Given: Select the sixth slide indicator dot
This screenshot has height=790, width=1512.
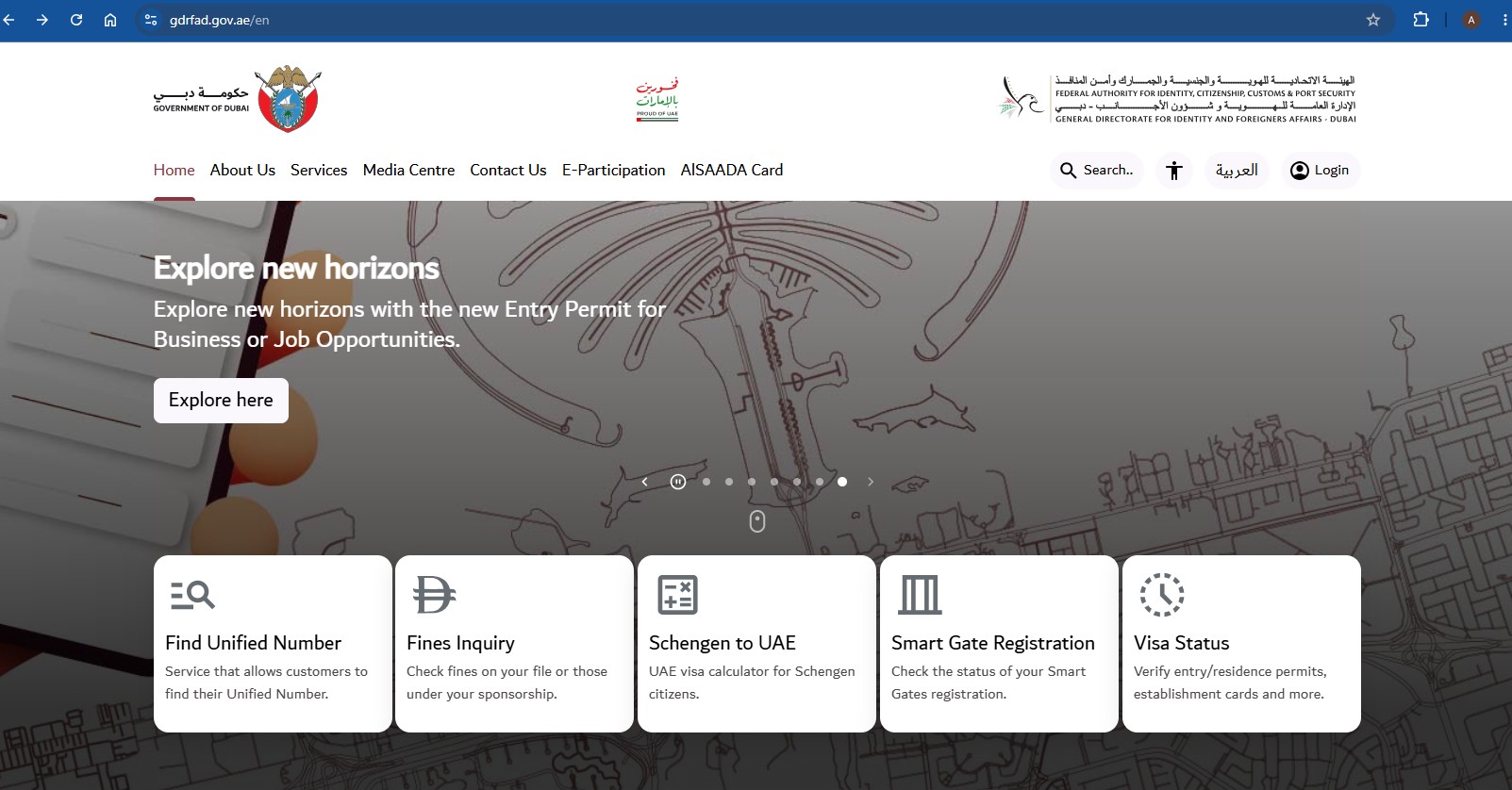Looking at the screenshot, I should [x=820, y=482].
